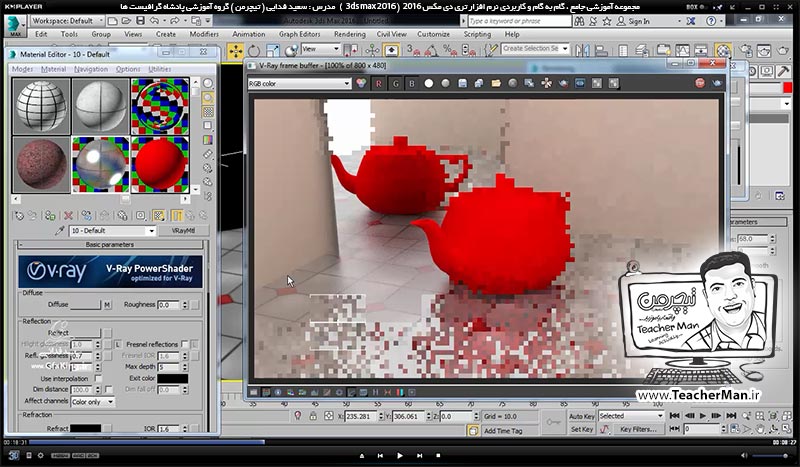800x467 pixels.
Task: Enable Fresnel reflections checkbox
Action: point(185,344)
